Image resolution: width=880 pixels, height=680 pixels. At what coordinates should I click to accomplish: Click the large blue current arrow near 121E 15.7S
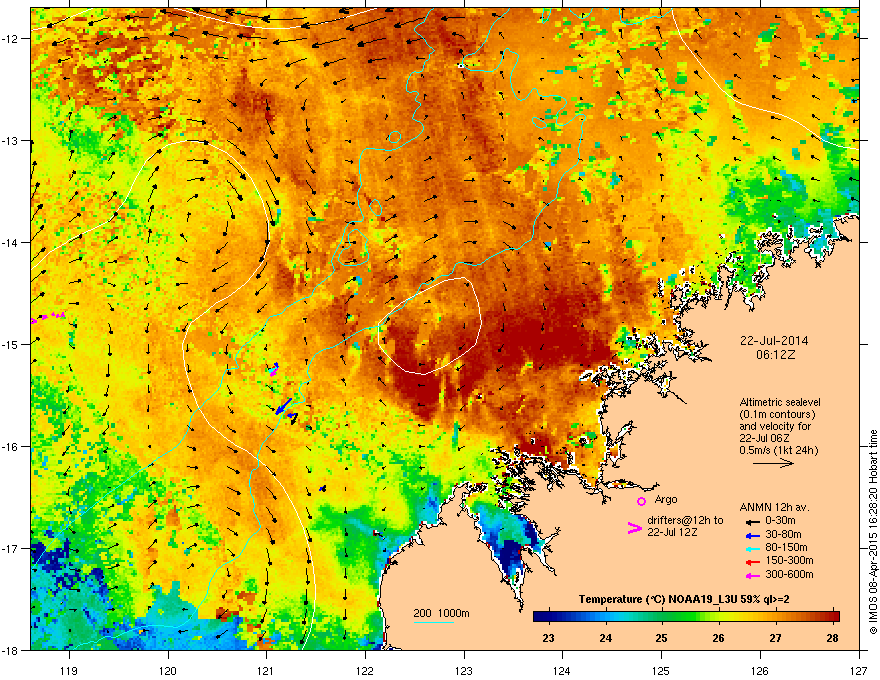coord(283,406)
